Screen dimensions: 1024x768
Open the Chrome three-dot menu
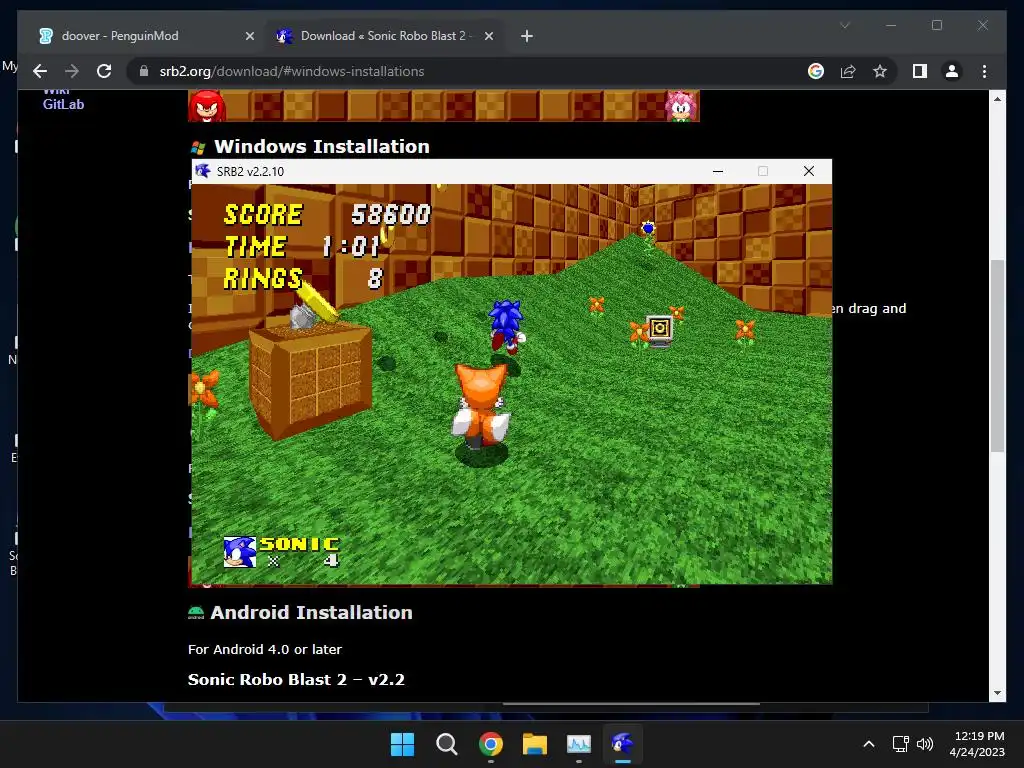(x=984, y=71)
